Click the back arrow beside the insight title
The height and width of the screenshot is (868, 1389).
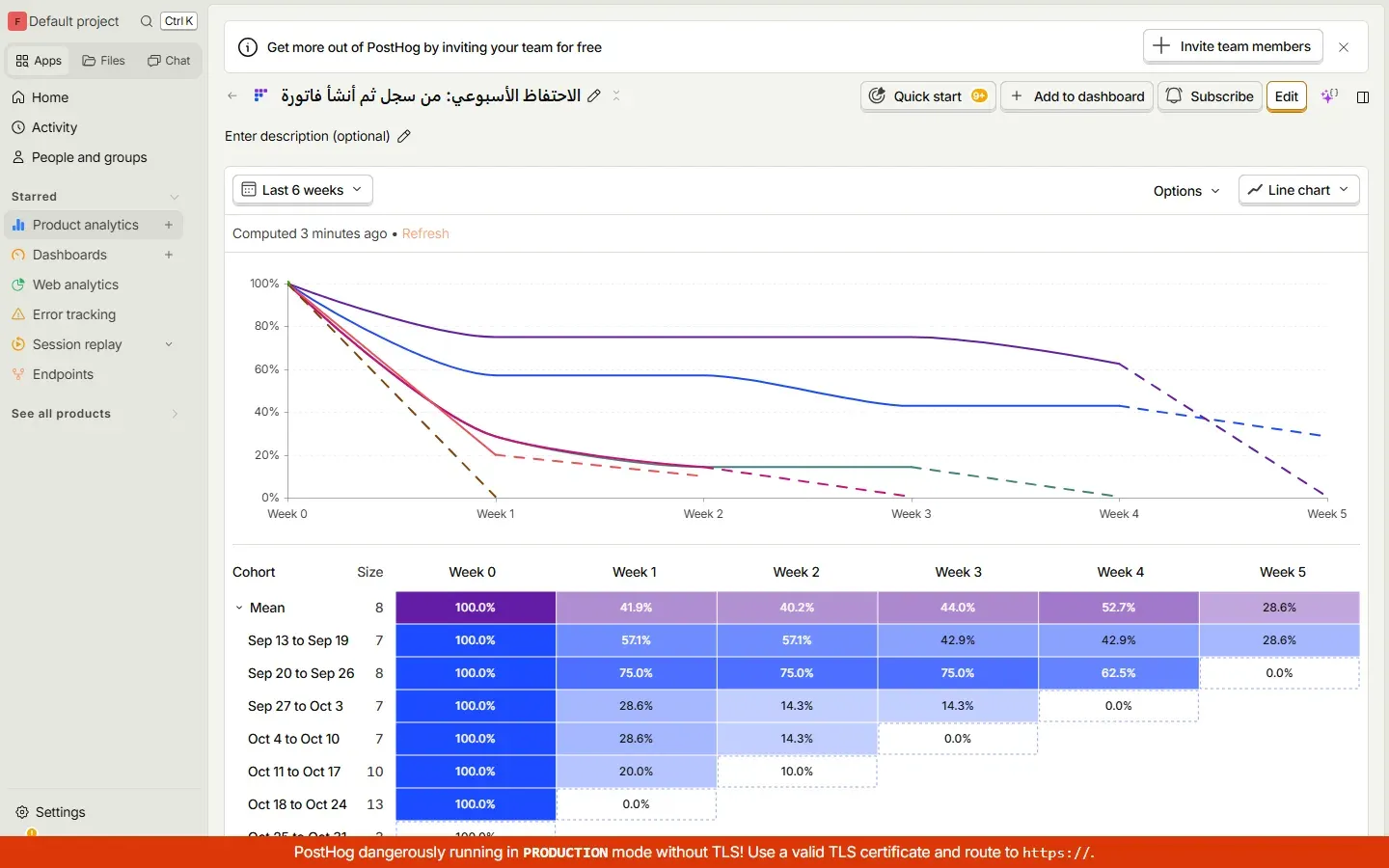tap(232, 95)
